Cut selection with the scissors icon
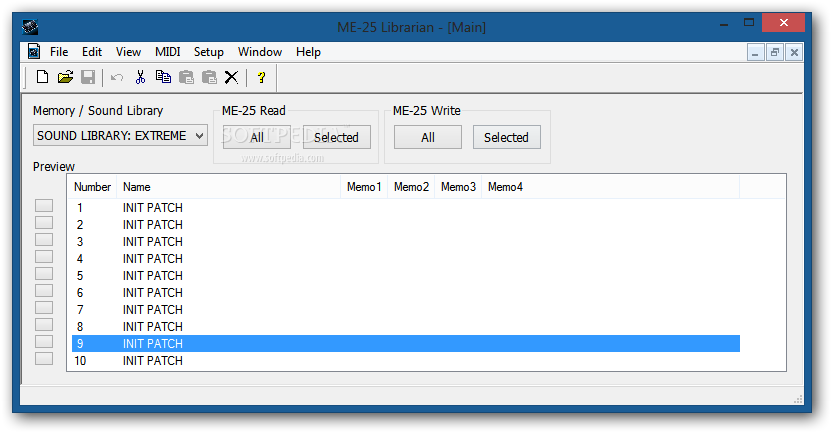This screenshot has width=832, height=433. point(140,77)
